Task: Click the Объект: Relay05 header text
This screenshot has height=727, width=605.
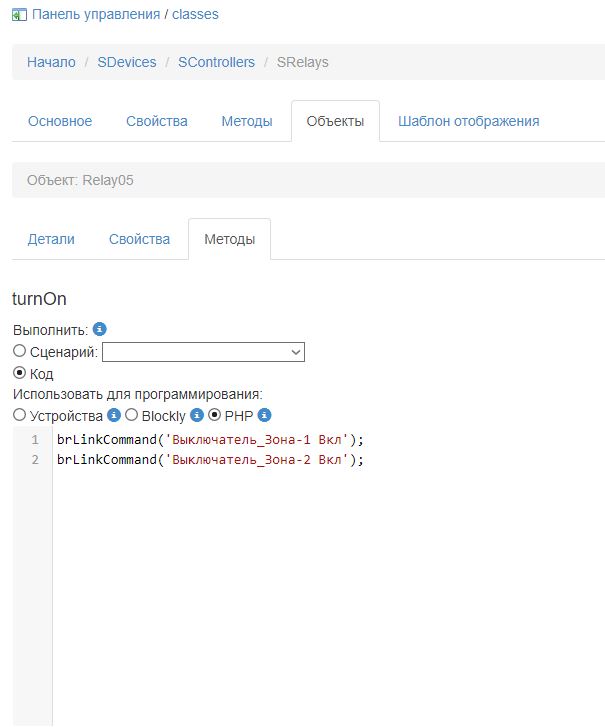Action: tap(80, 180)
